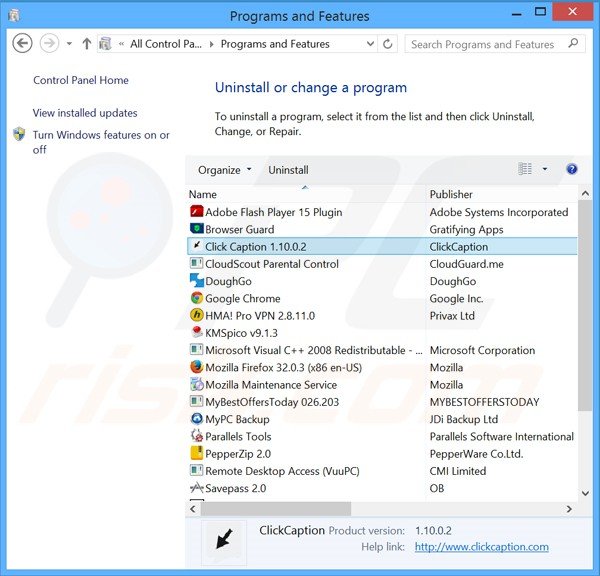Viewport: 600px width, 576px height.
Task: Select the Browser Guard program name
Action: pyautogui.click(x=240, y=229)
